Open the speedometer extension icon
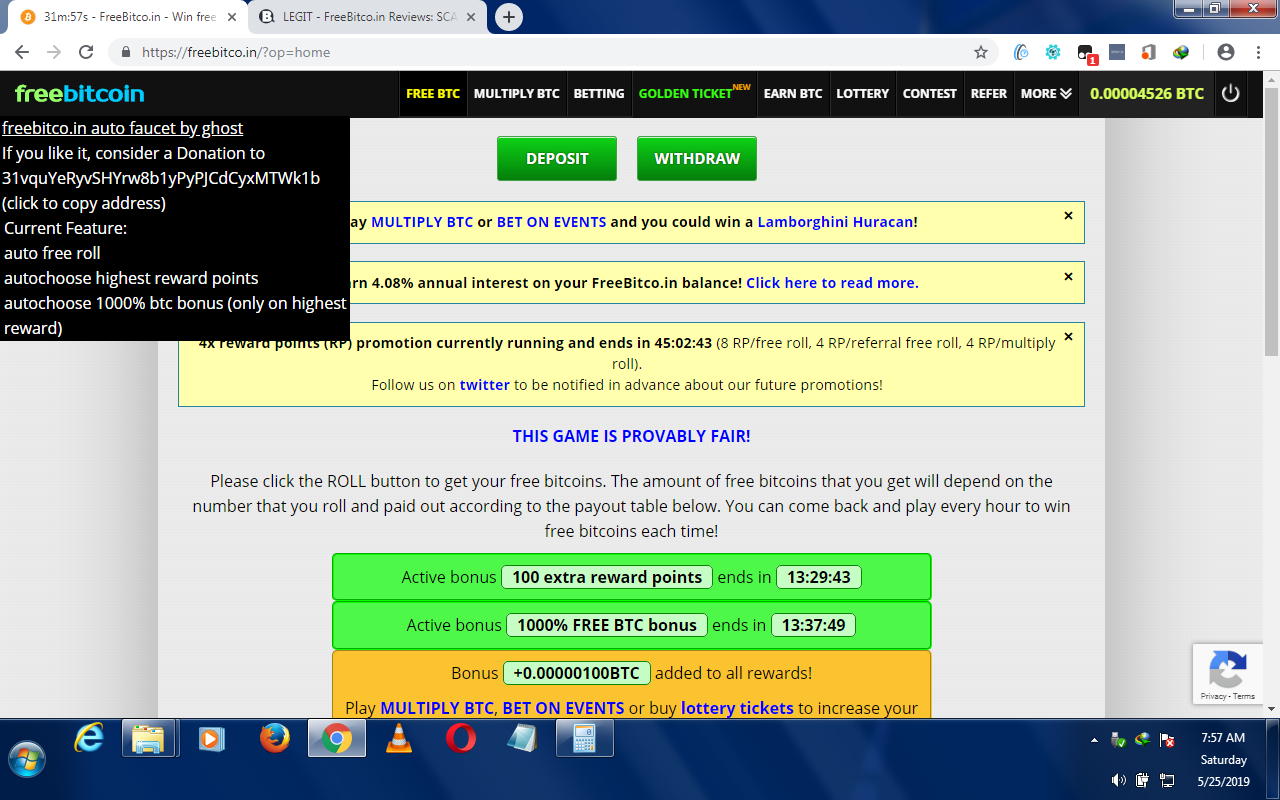 (x=1021, y=52)
